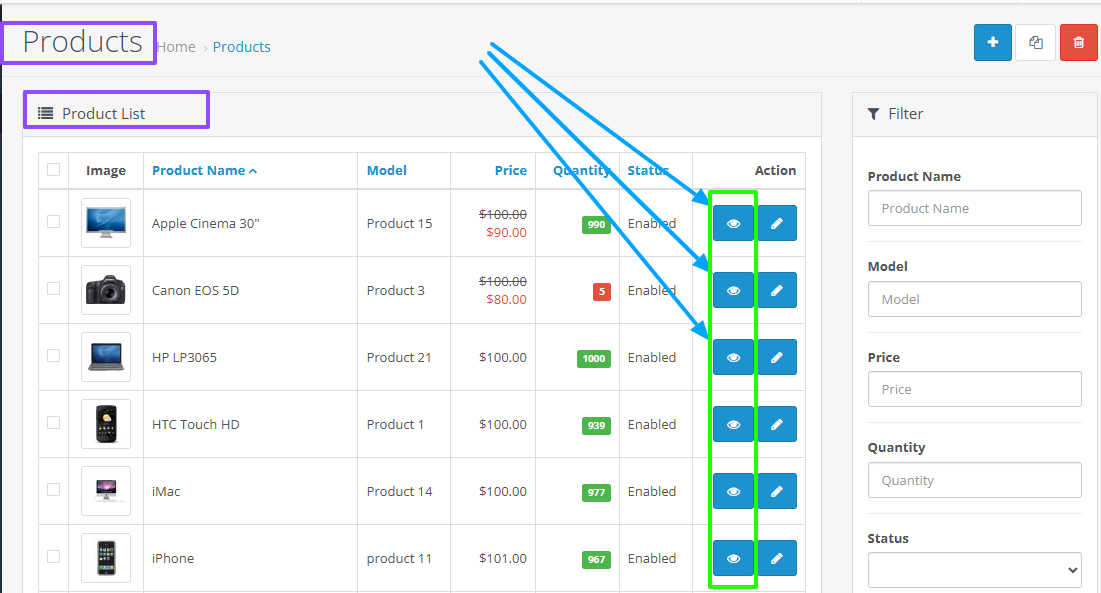Viewport: 1101px width, 593px height.
Task: Tick the select-all checkbox in table header
Action: (54, 170)
